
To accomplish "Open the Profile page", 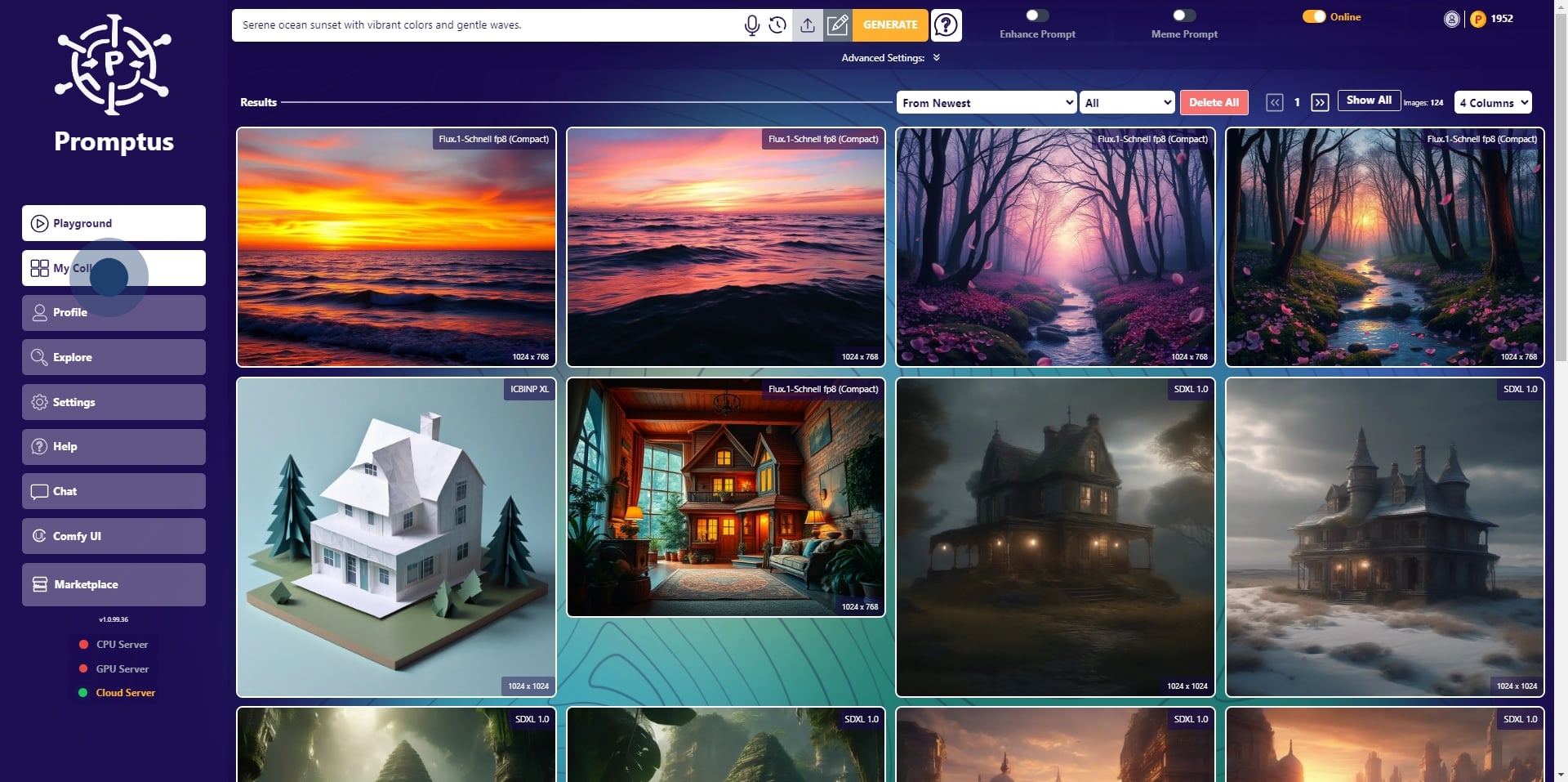I will pyautogui.click(x=114, y=313).
